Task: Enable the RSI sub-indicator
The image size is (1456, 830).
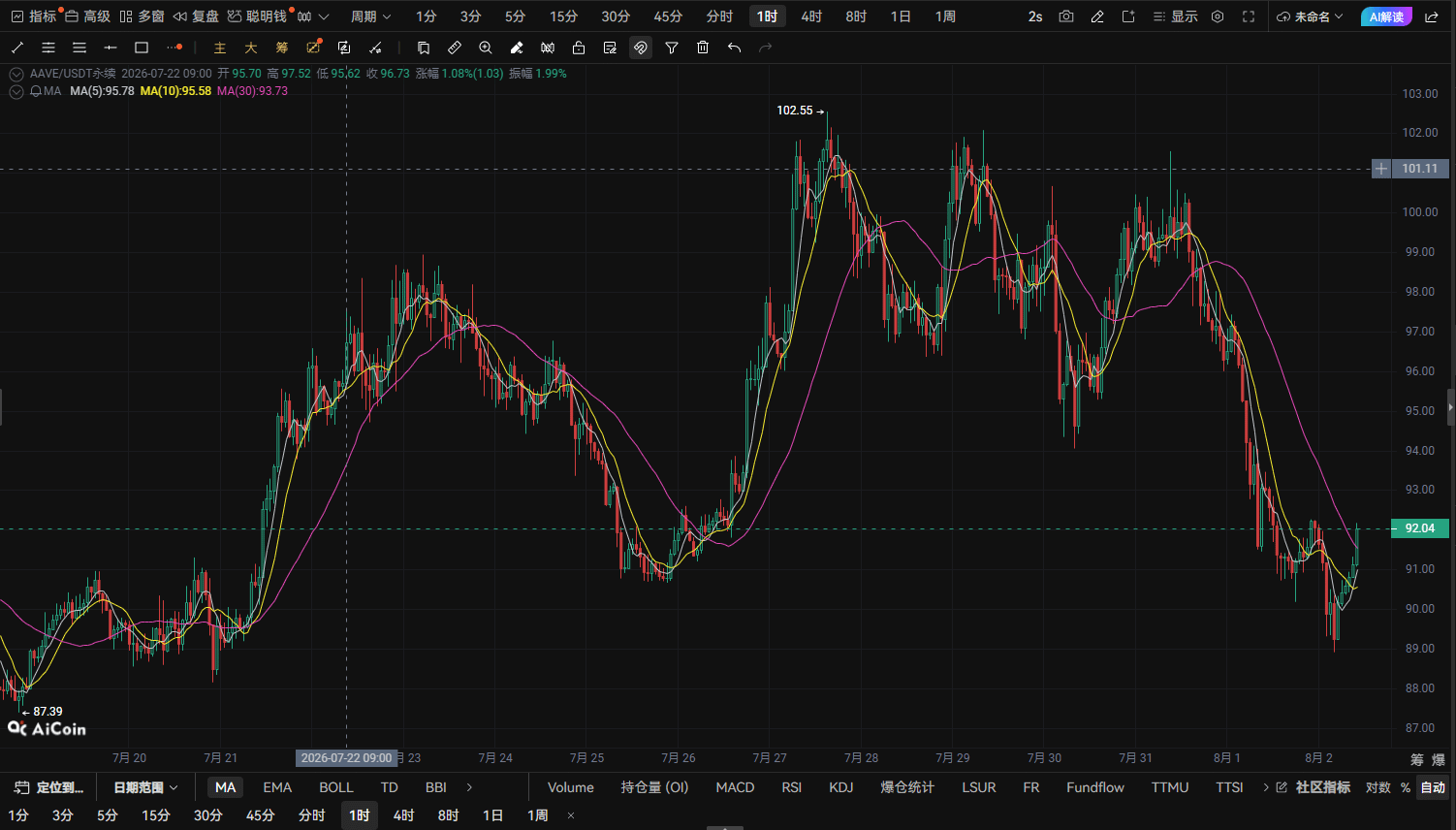Action: point(792,787)
